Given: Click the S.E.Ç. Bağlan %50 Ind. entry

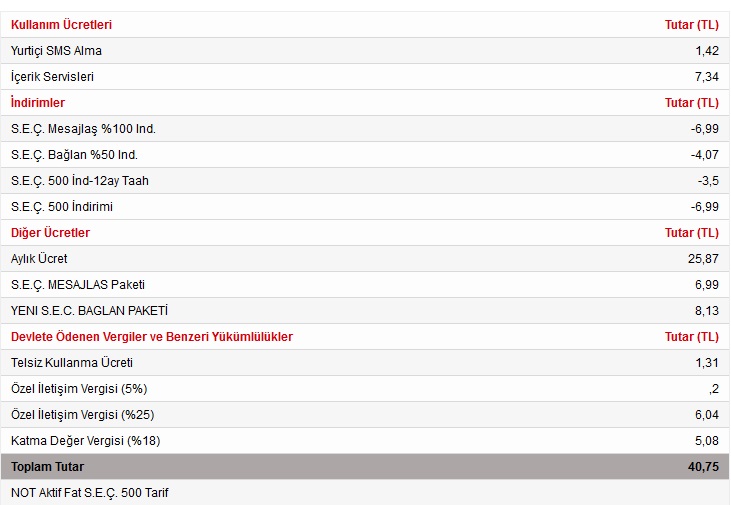Looking at the screenshot, I should [x=74, y=154].
